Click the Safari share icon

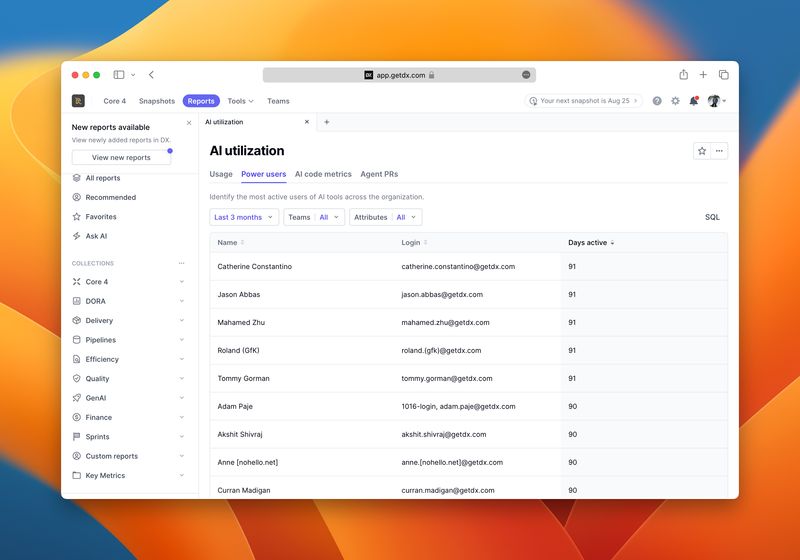click(x=683, y=75)
